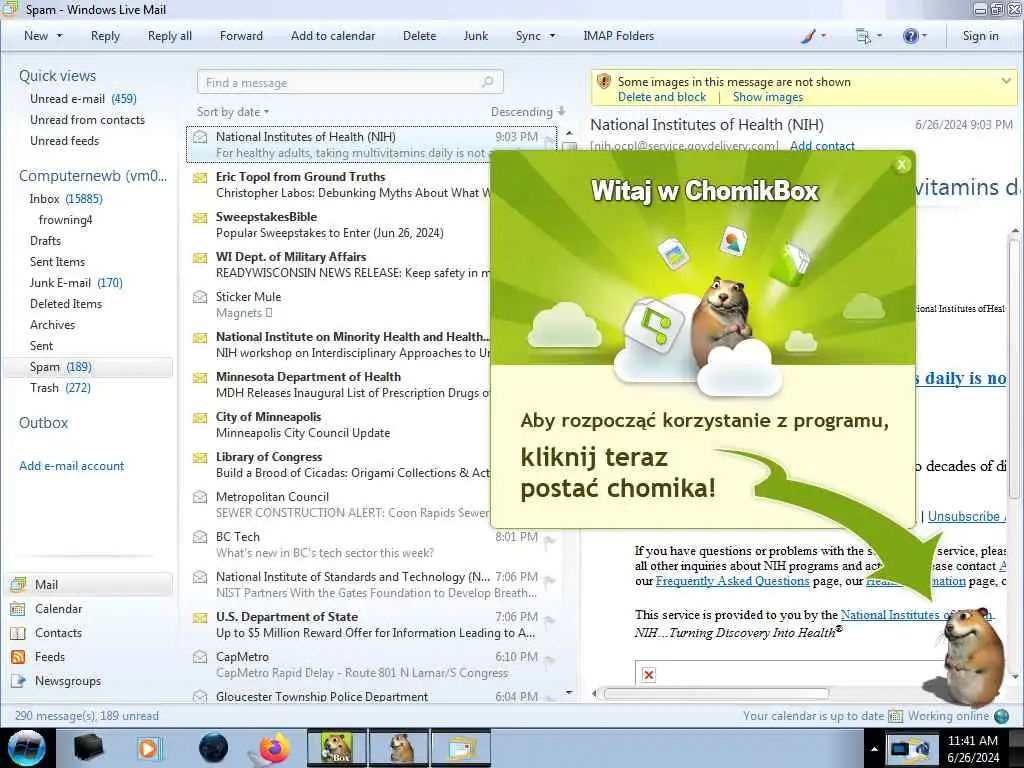Screen dimensions: 1024x768
Task: Click the Show images link
Action: [x=768, y=97]
